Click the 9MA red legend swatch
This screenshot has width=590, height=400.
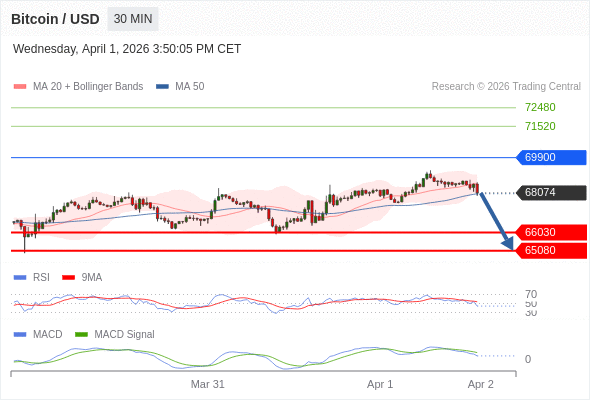click(x=68, y=278)
